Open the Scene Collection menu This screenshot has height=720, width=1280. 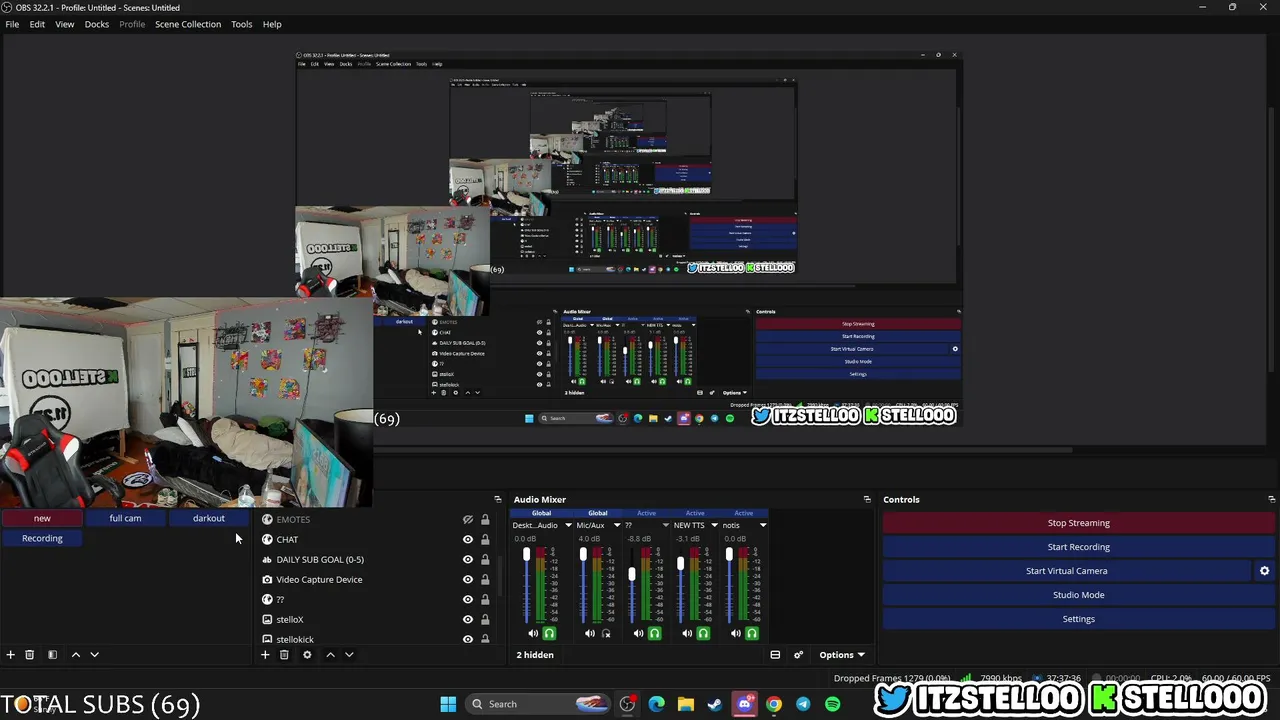[188, 24]
